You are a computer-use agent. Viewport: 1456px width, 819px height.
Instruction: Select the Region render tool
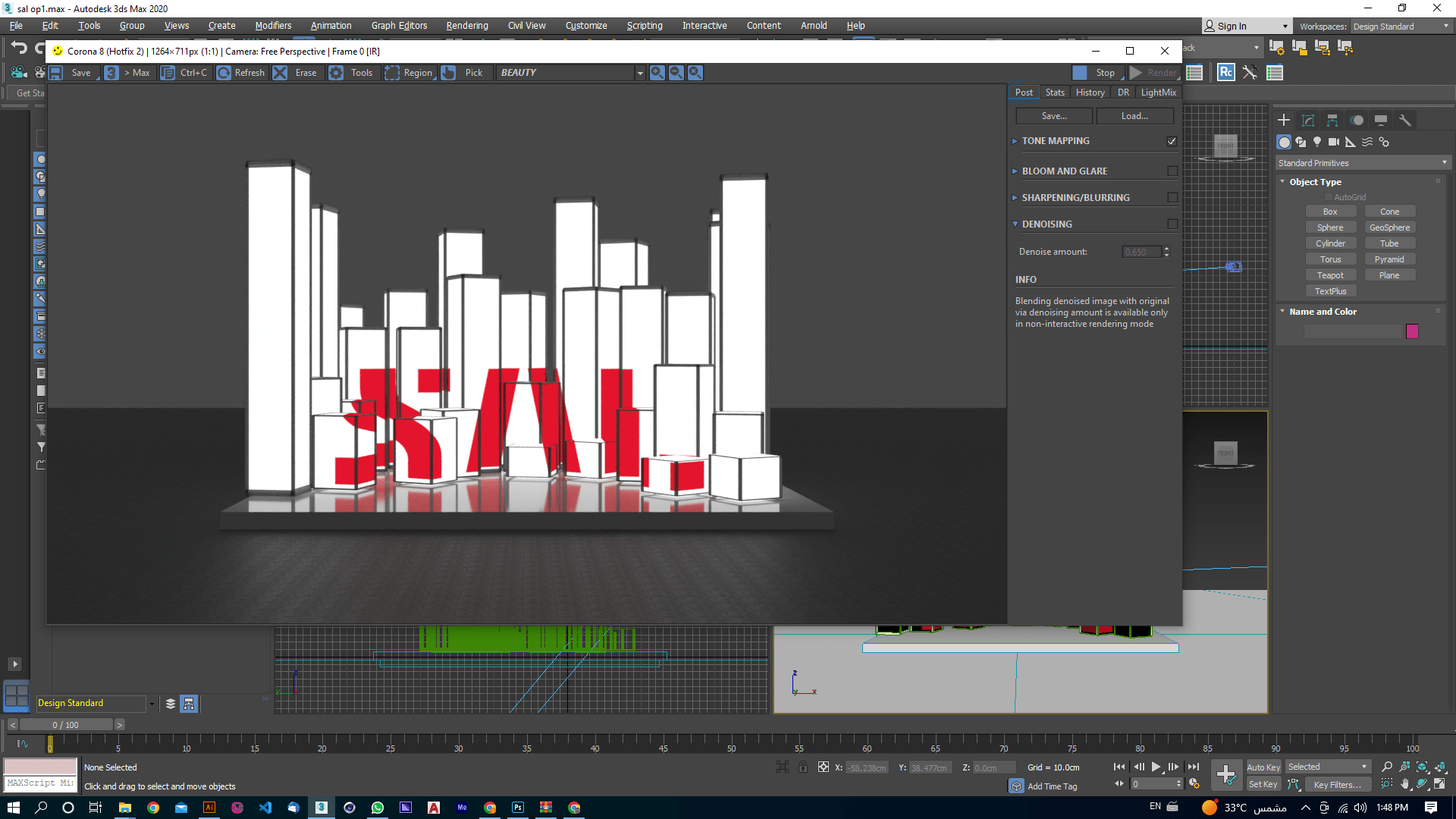(392, 73)
